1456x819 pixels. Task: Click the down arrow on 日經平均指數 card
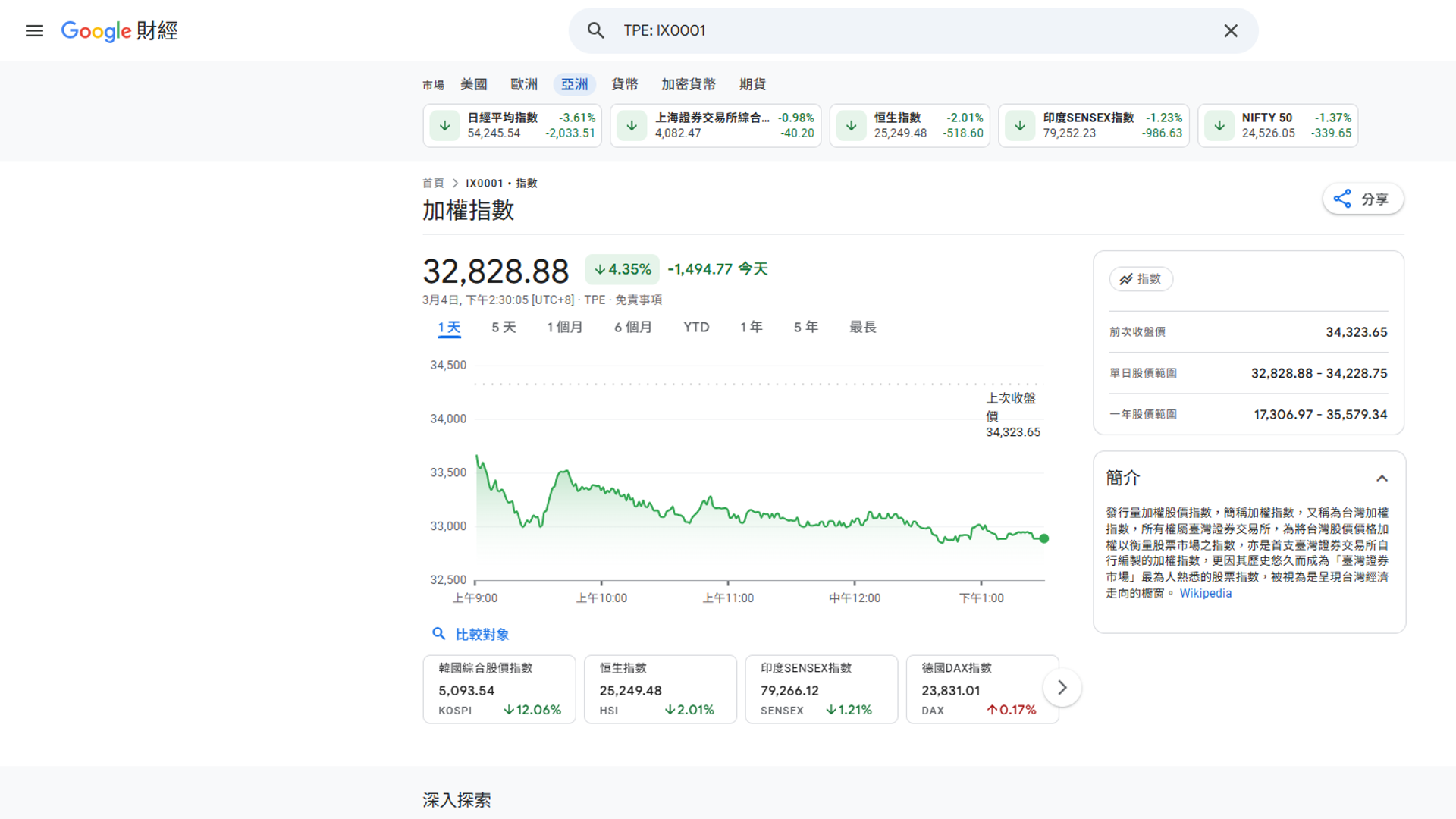(444, 125)
